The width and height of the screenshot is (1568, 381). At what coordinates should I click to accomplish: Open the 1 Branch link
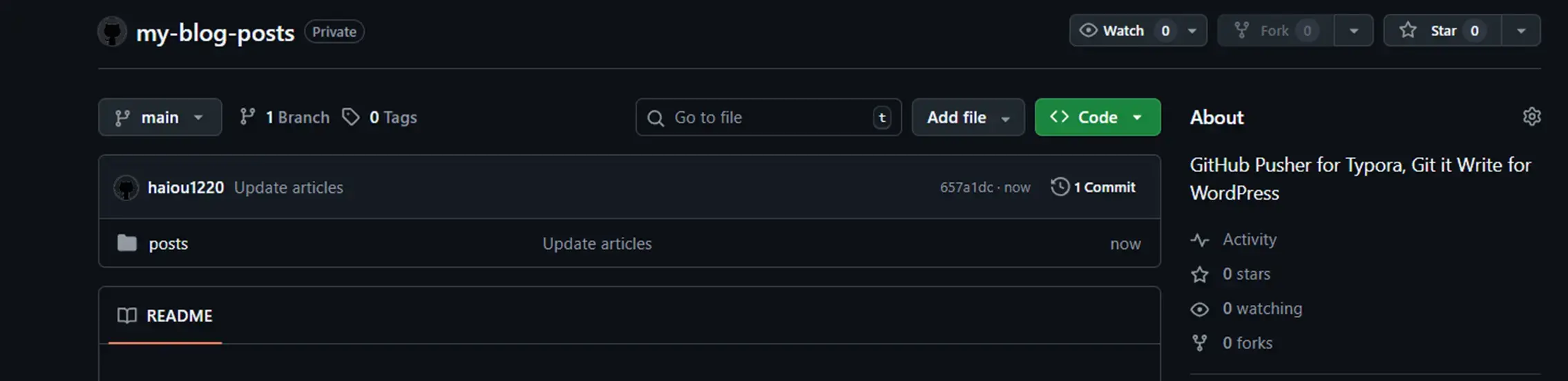[x=296, y=118]
